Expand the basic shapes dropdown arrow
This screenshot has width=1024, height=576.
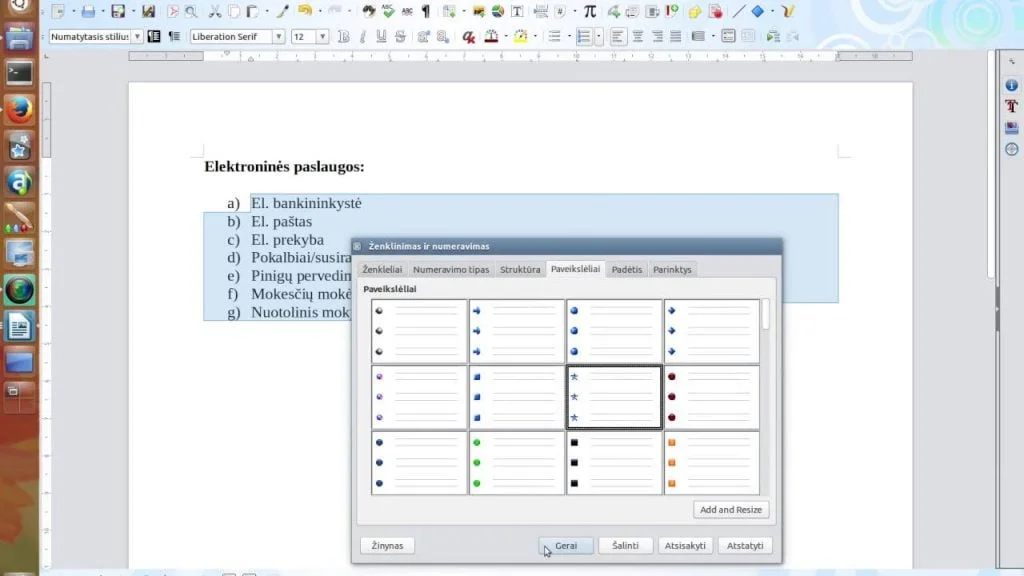[x=772, y=12]
